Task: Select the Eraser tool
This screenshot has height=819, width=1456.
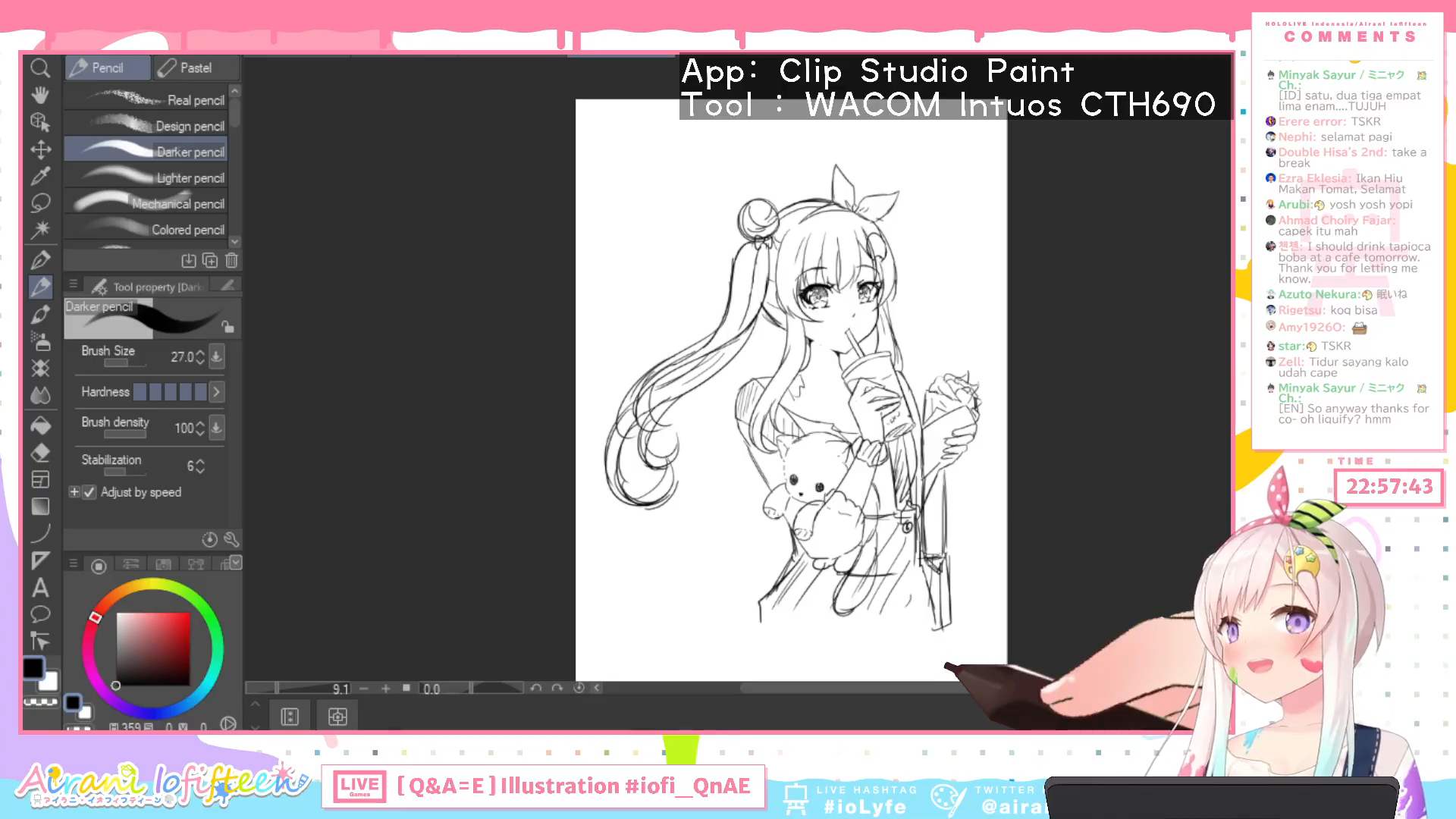Action: [40, 453]
